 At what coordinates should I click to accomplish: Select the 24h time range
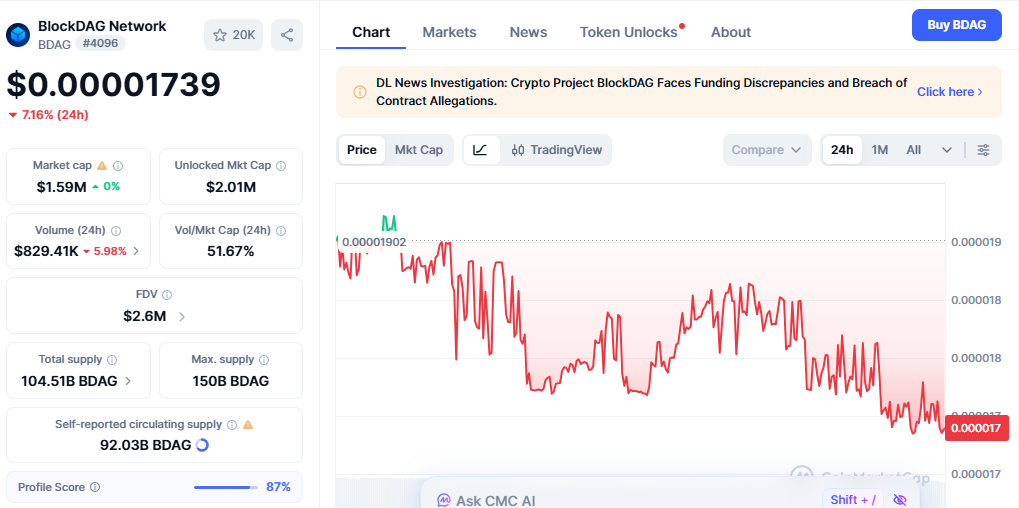(842, 150)
